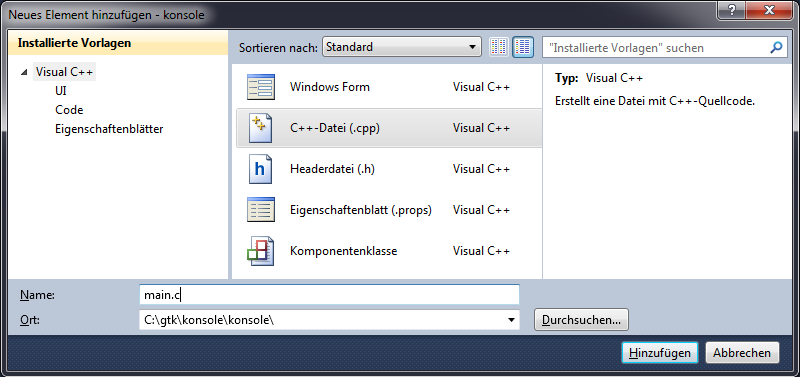
Task: Select the UI category
Action: 61,91
